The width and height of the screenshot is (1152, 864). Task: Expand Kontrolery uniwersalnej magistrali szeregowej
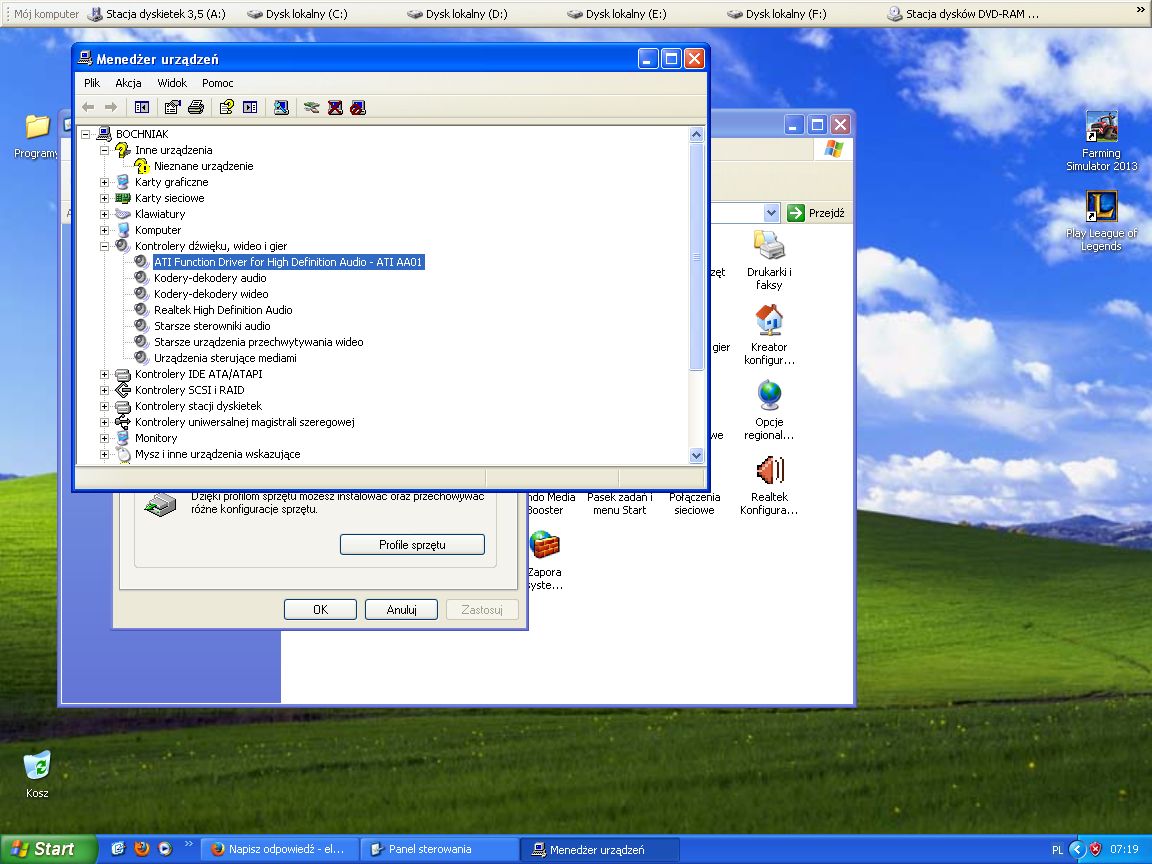[x=104, y=422]
